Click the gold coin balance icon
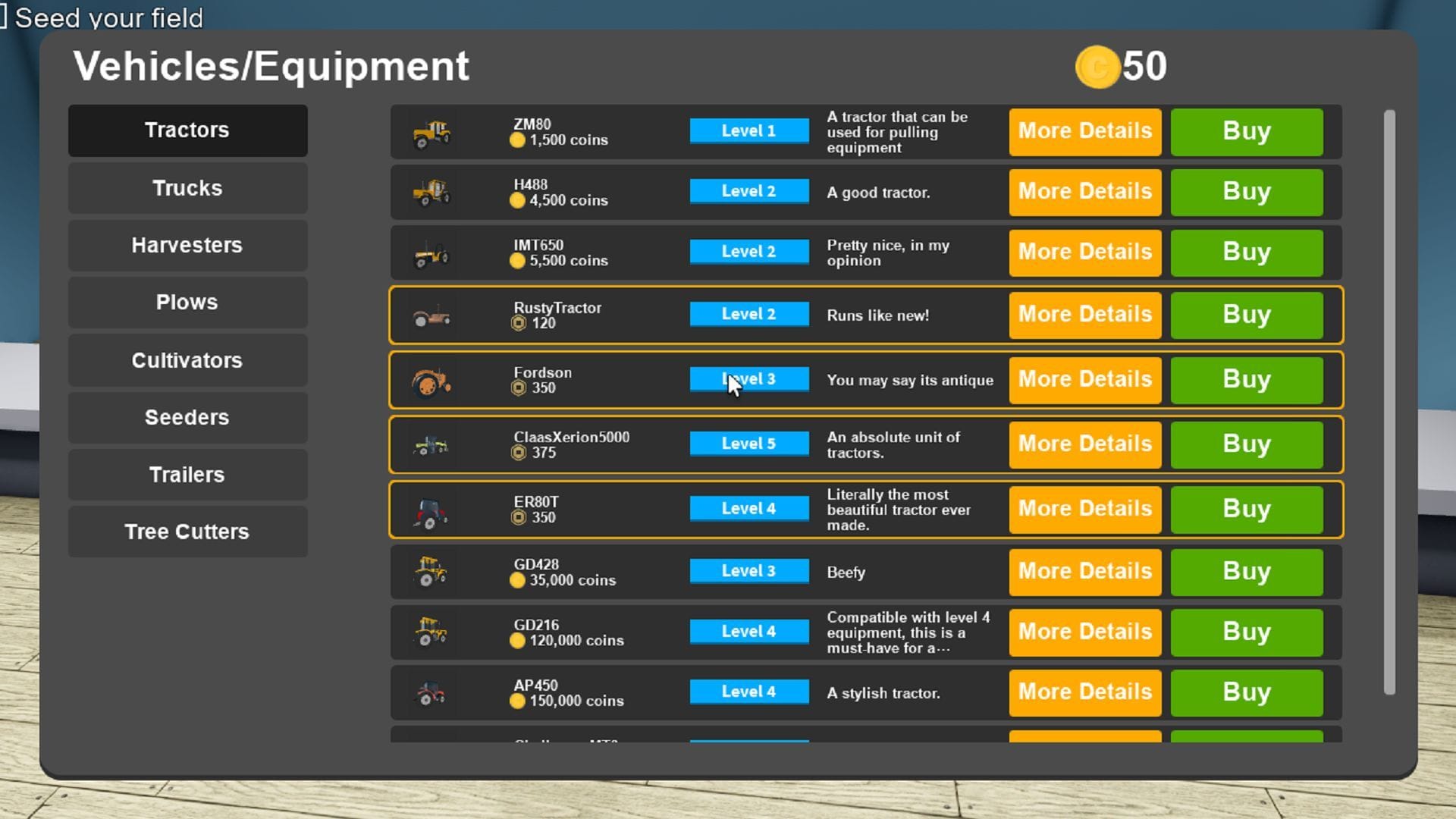Image resolution: width=1456 pixels, height=819 pixels. click(x=1097, y=67)
